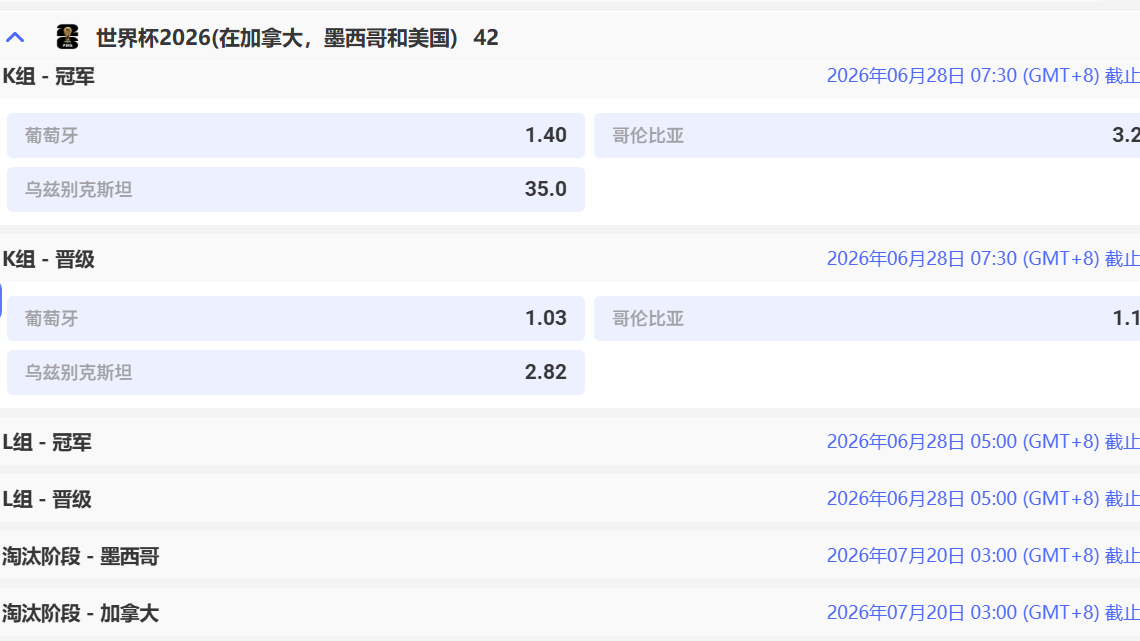The height and width of the screenshot is (641, 1140).
Task: Select 哥伦比亚 odds in K组 冠军
Action: (866, 135)
